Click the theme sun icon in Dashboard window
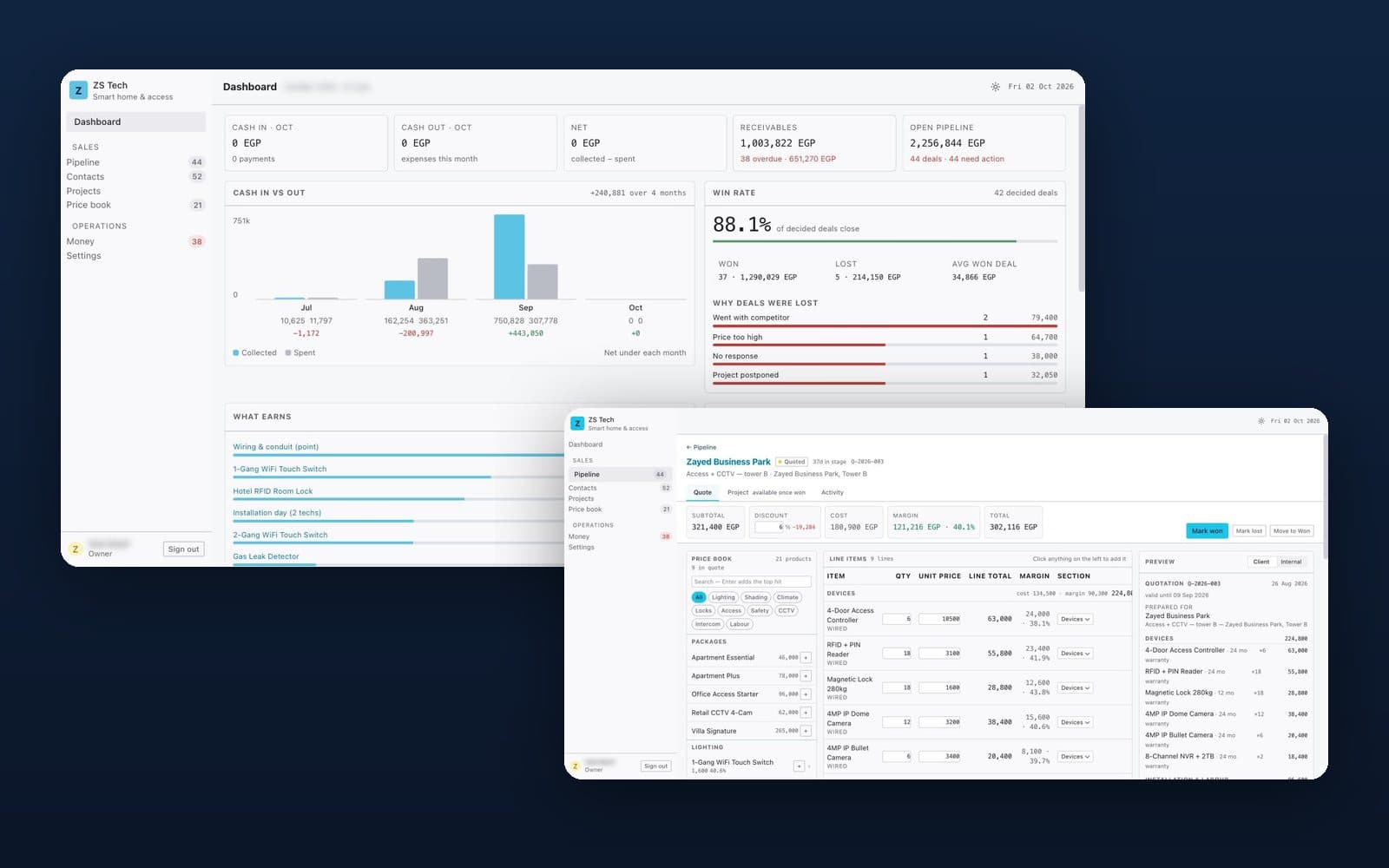This screenshot has height=868, width=1389. click(995, 87)
